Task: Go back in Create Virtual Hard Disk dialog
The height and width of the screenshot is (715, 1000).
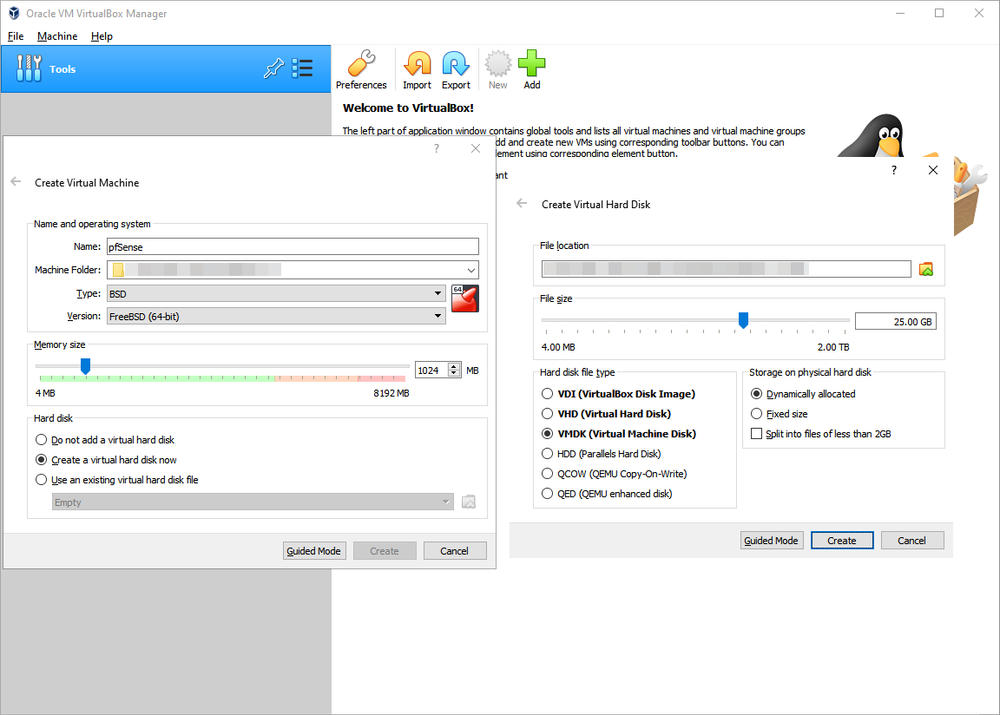Action: 522,203
